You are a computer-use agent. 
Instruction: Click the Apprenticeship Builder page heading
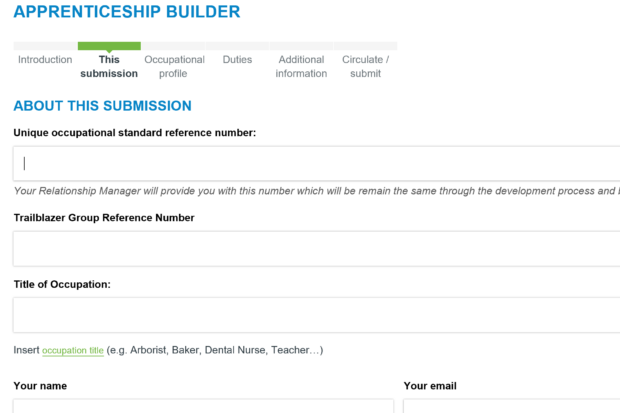click(127, 11)
